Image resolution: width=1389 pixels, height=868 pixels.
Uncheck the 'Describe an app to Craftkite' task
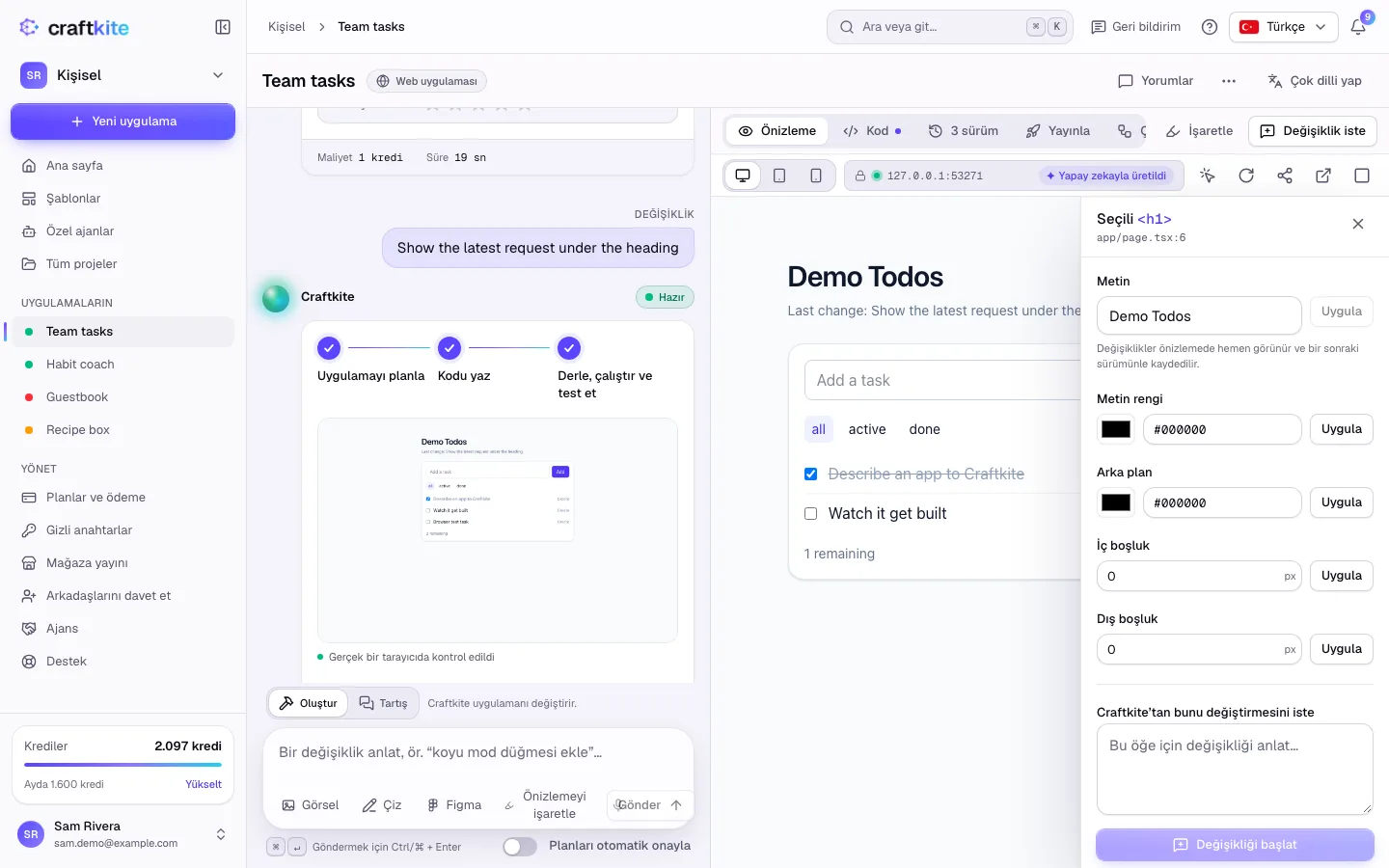[811, 474]
